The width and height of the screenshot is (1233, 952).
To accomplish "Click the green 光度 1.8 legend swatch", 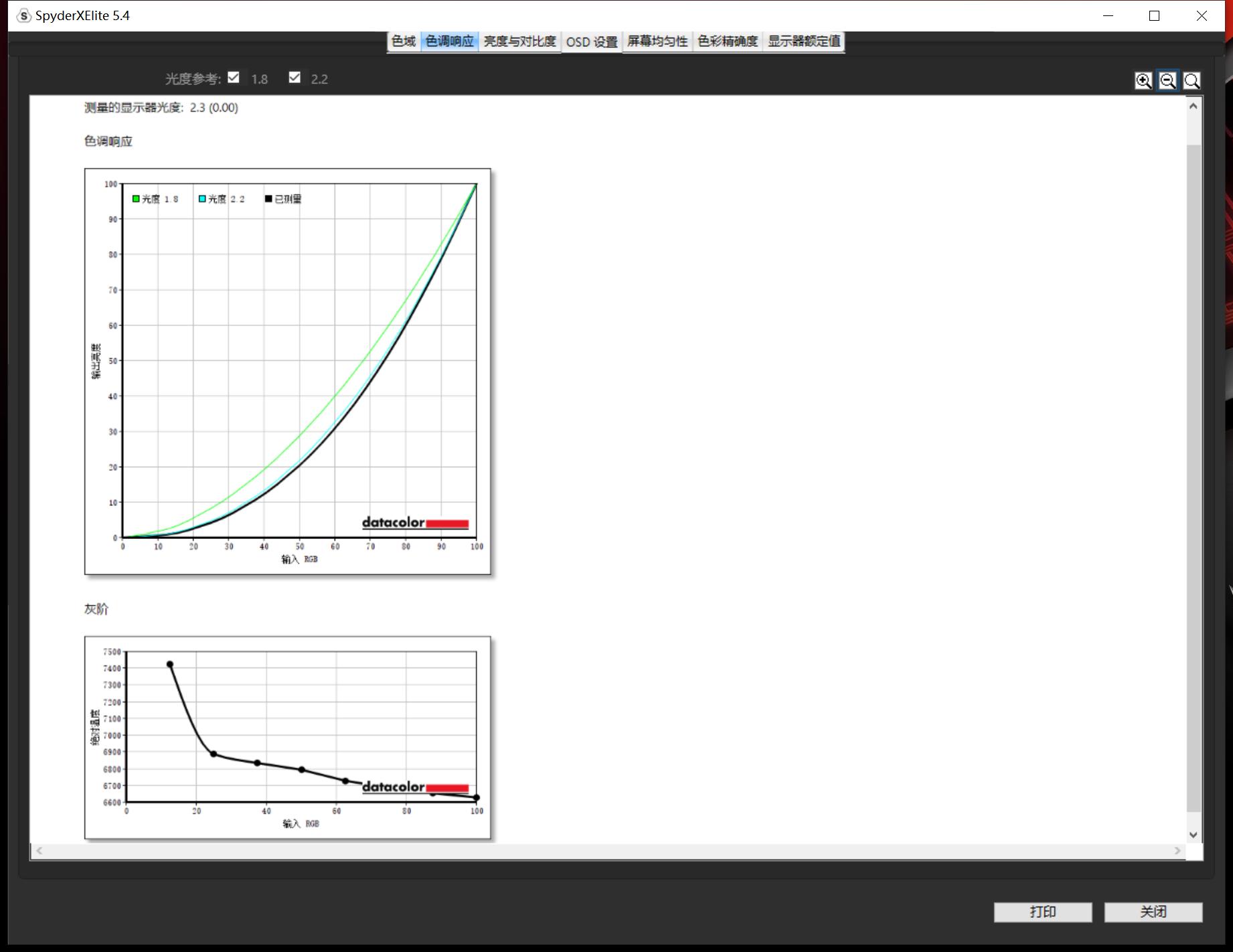I will [x=137, y=199].
